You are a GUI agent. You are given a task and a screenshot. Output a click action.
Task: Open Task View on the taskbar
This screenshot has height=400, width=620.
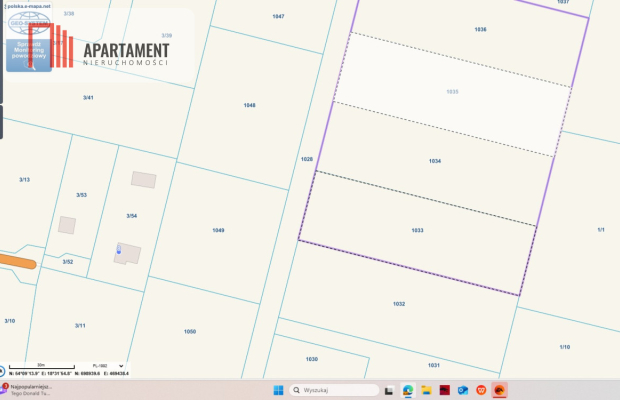tap(389, 390)
